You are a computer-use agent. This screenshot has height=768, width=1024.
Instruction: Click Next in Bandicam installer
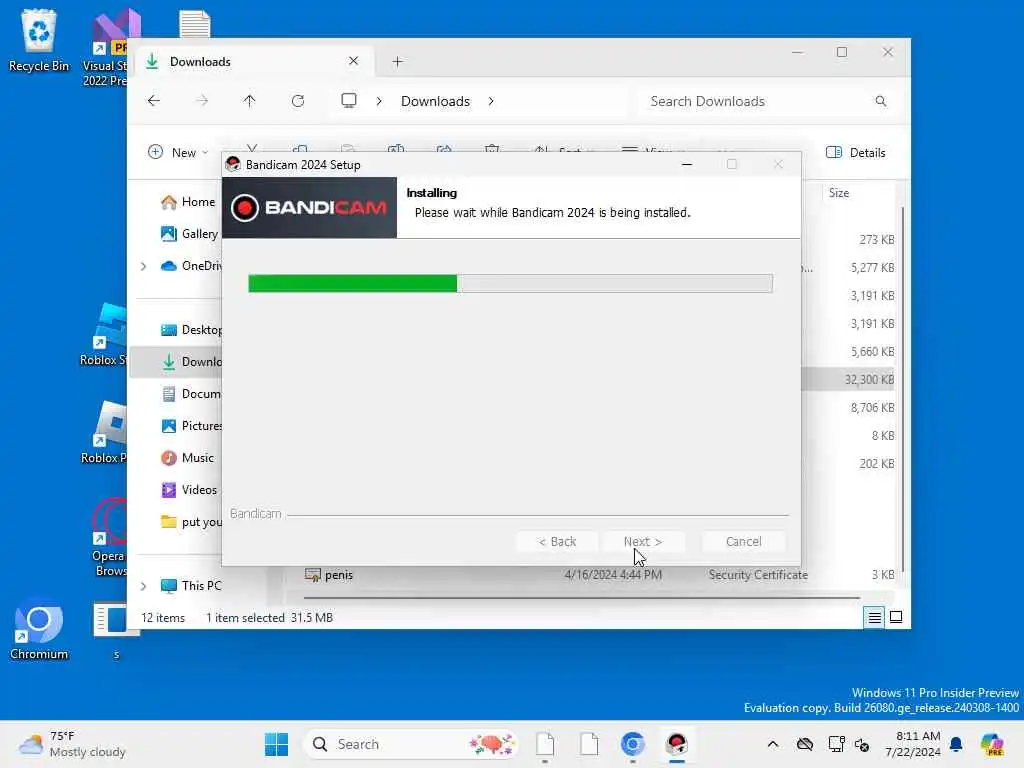coord(643,541)
